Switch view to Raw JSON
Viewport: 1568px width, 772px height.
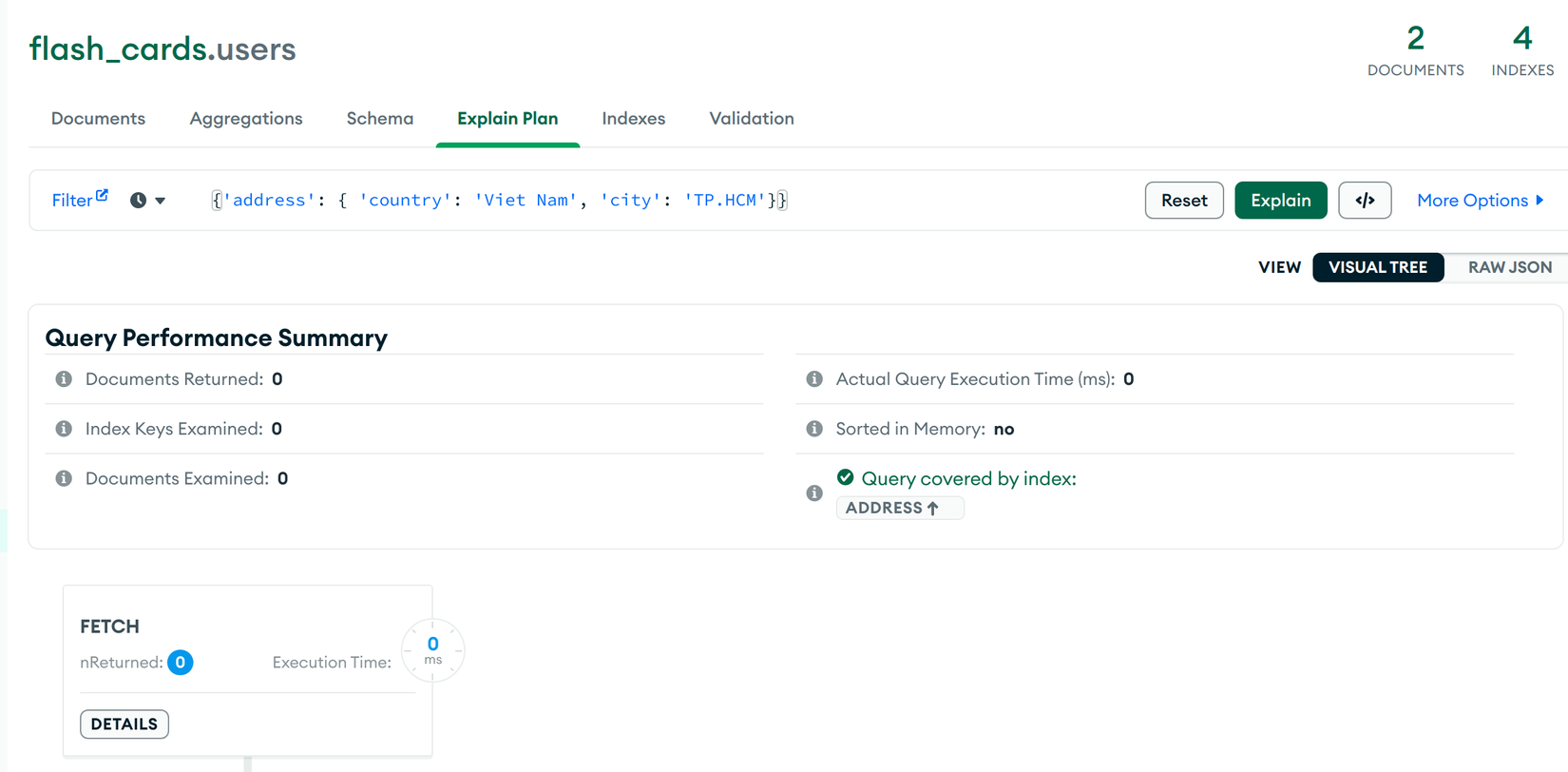point(1509,267)
